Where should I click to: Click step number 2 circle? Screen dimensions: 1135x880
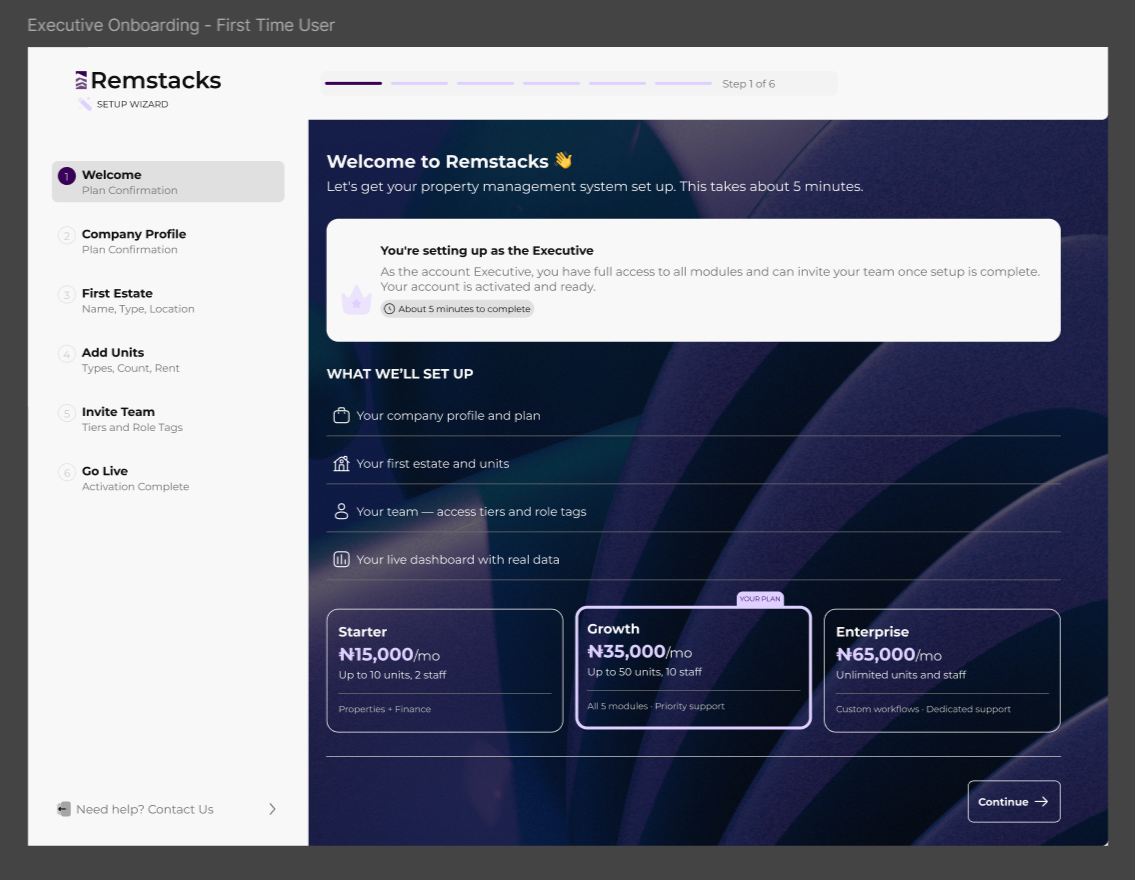(67, 235)
